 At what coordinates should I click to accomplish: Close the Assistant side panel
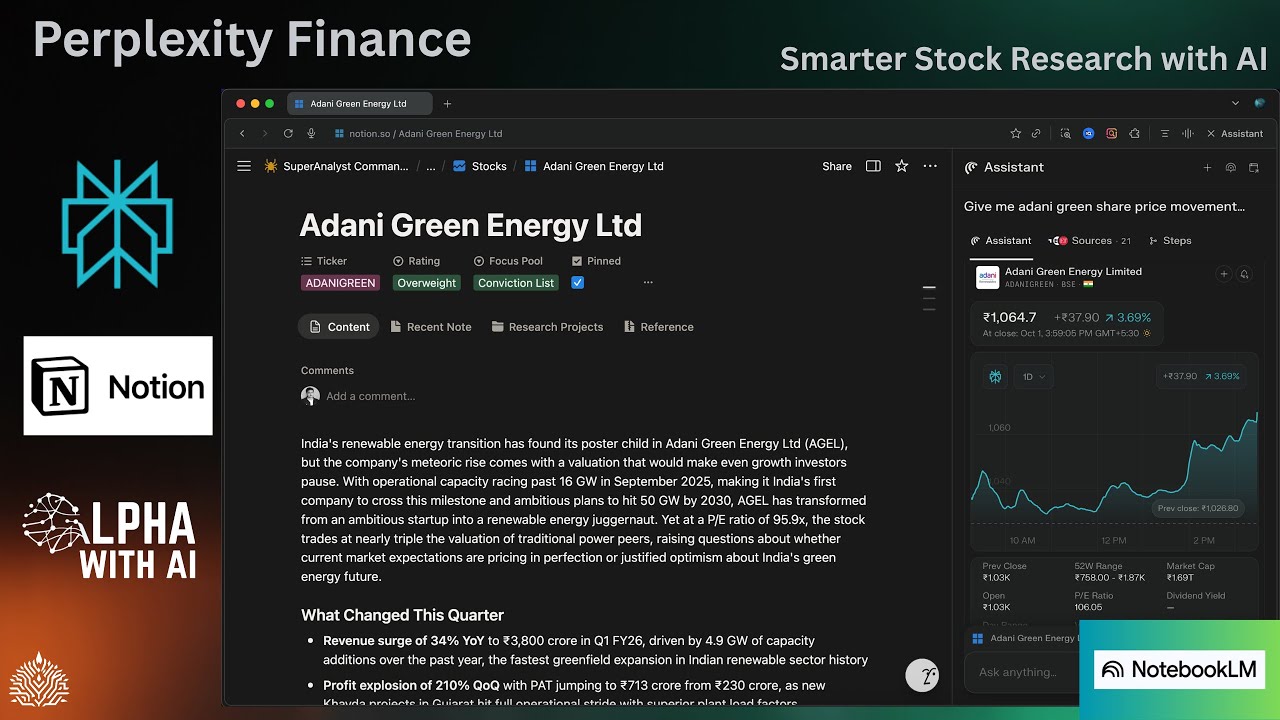coord(1211,133)
